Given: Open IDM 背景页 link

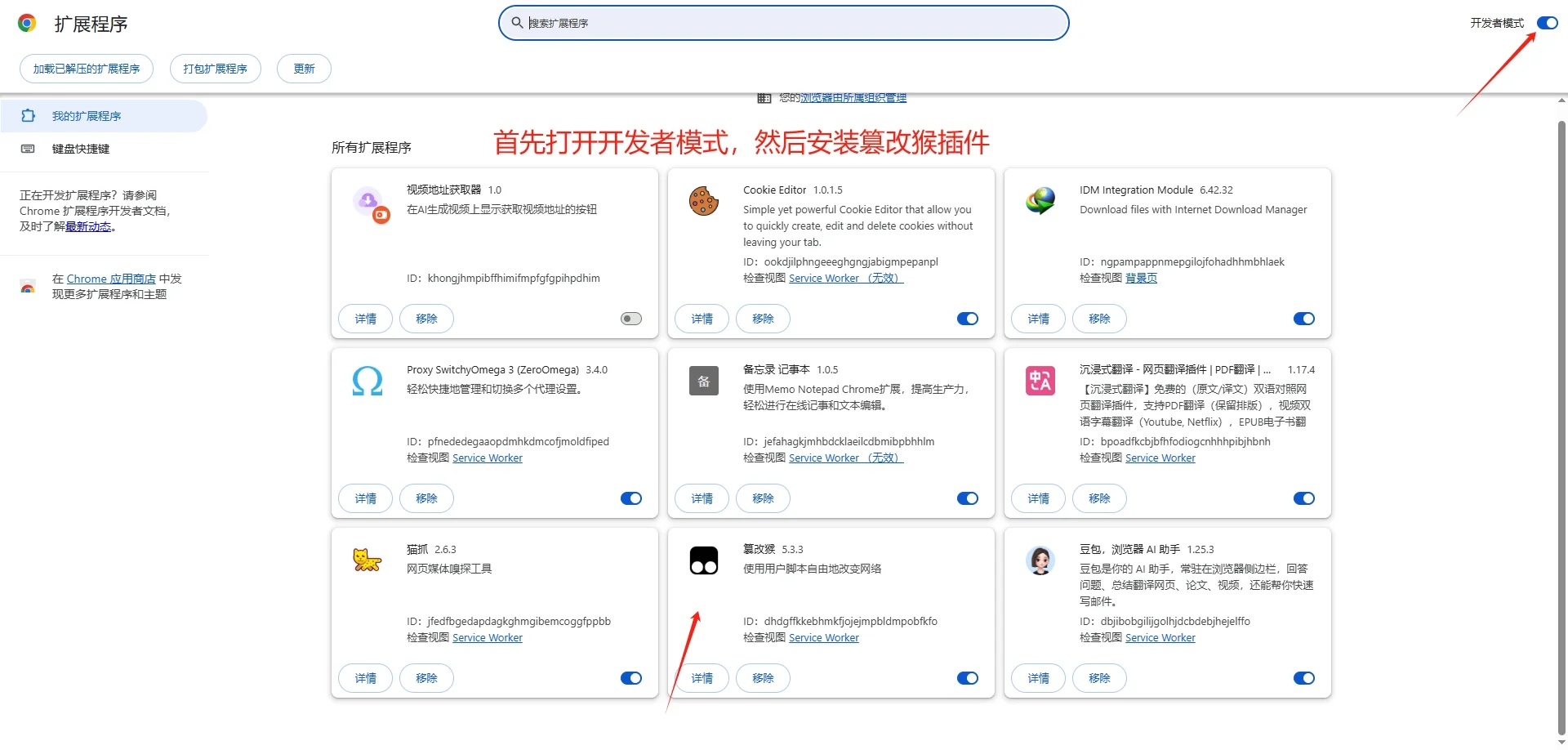Looking at the screenshot, I should [x=1141, y=279].
